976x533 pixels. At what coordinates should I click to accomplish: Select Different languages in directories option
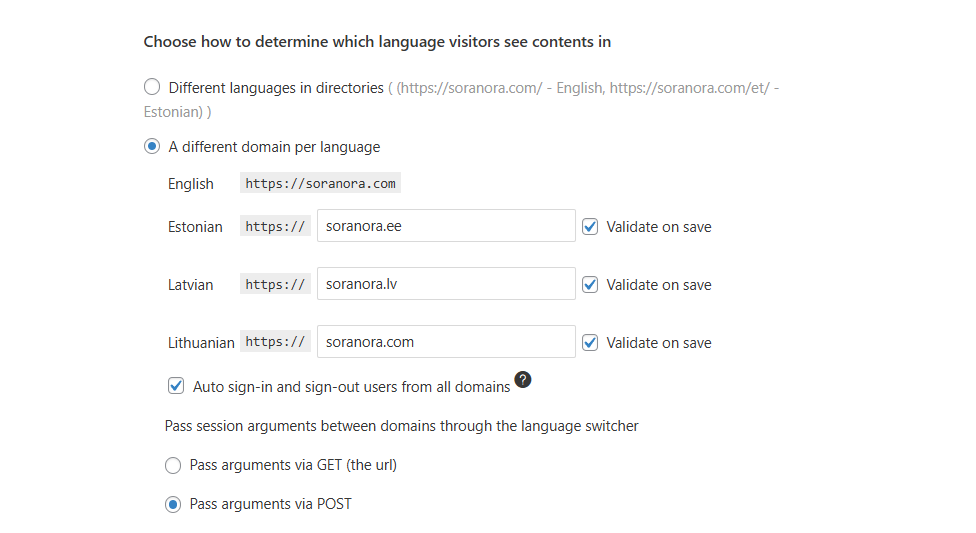[152, 87]
